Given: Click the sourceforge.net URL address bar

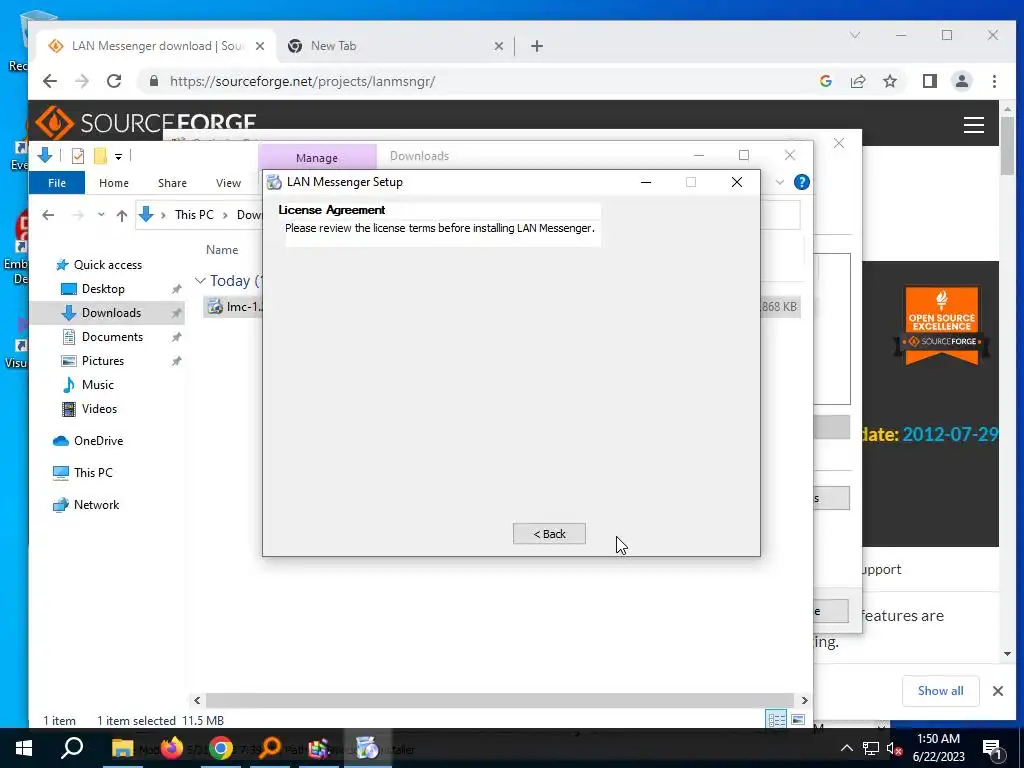Looking at the screenshot, I should (x=302, y=82).
